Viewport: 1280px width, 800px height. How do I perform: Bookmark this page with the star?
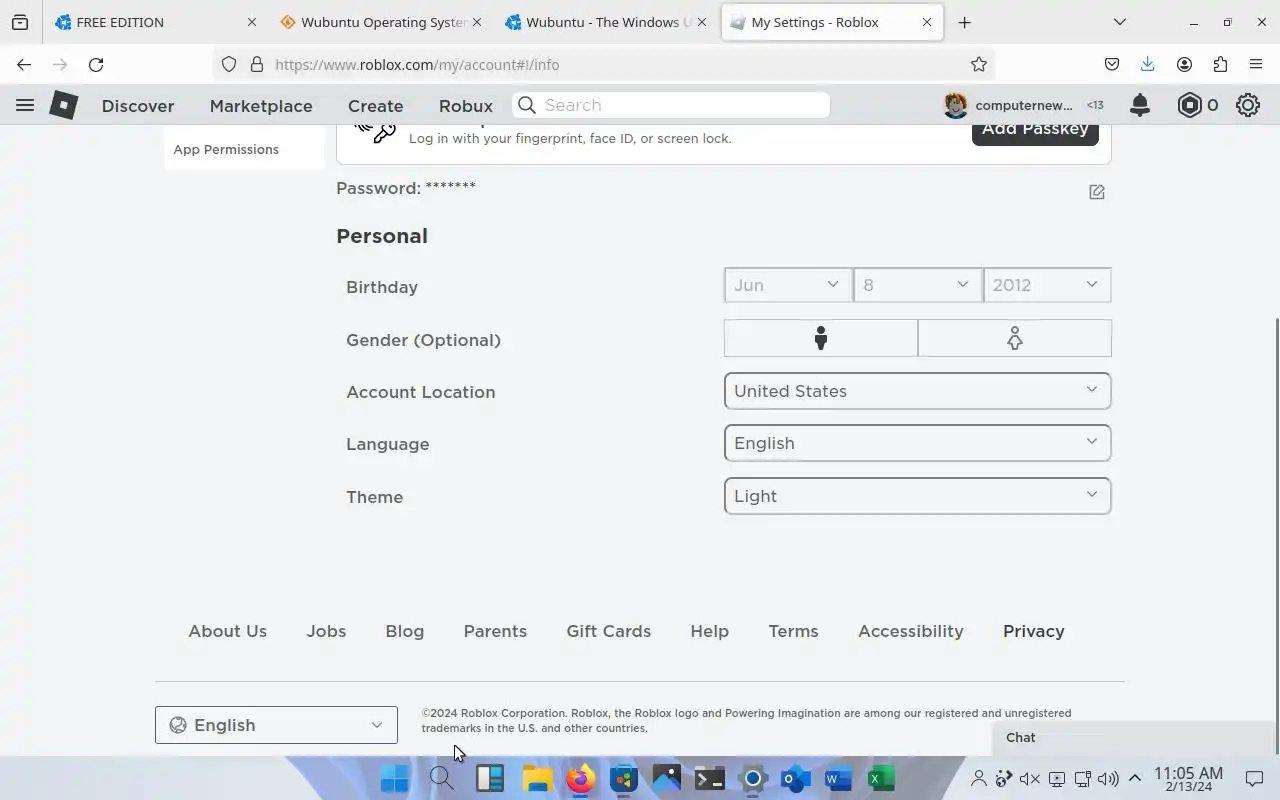(x=979, y=64)
